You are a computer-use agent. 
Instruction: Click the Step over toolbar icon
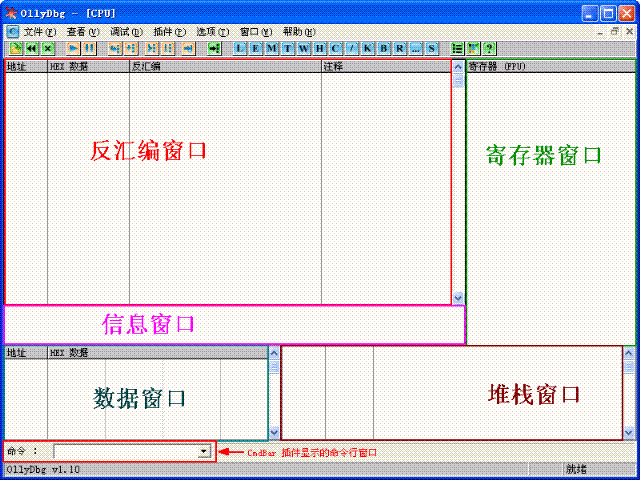coord(131,49)
